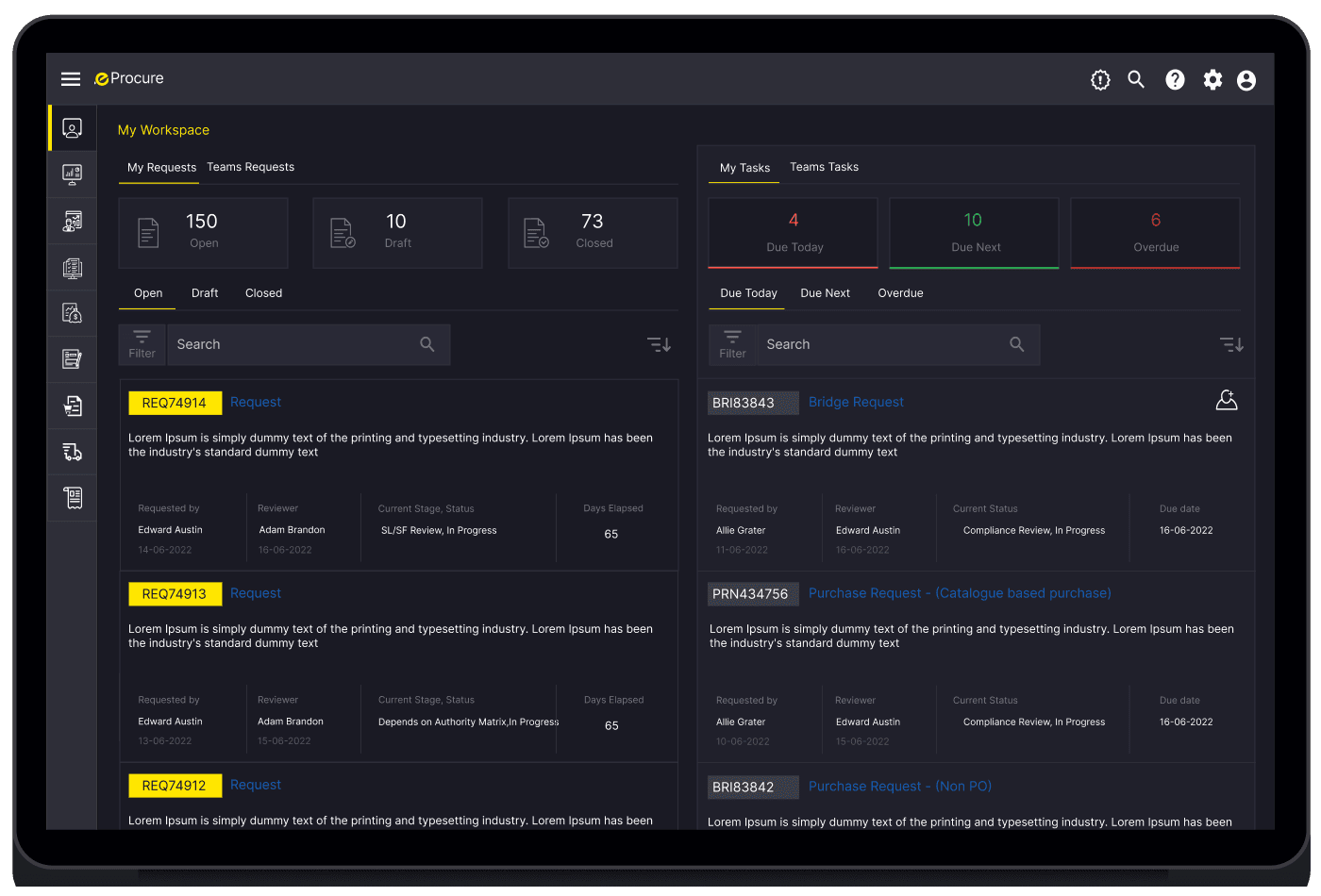Switch to My Requests tab

pyautogui.click(x=161, y=168)
